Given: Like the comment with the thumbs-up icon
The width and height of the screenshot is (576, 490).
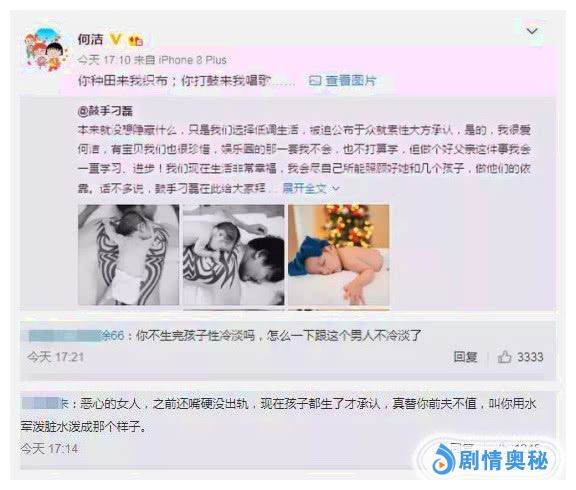Looking at the screenshot, I should [x=504, y=357].
